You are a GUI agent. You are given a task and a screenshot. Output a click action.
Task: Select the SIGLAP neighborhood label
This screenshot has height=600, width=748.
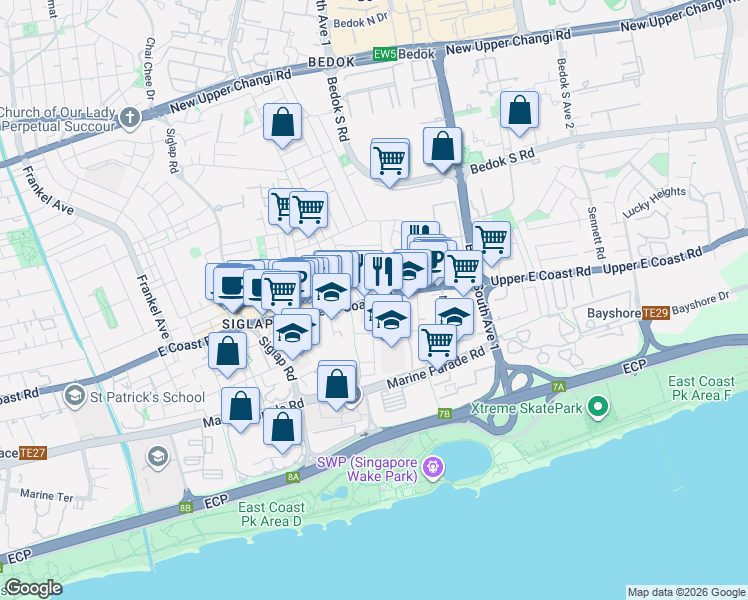click(248, 324)
